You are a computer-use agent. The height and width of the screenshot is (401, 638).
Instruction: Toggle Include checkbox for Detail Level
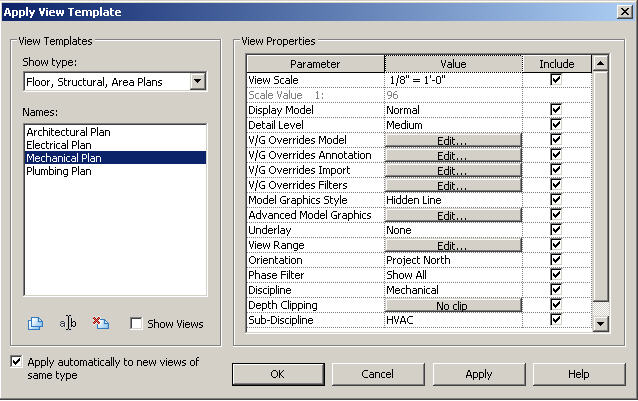coord(556,124)
